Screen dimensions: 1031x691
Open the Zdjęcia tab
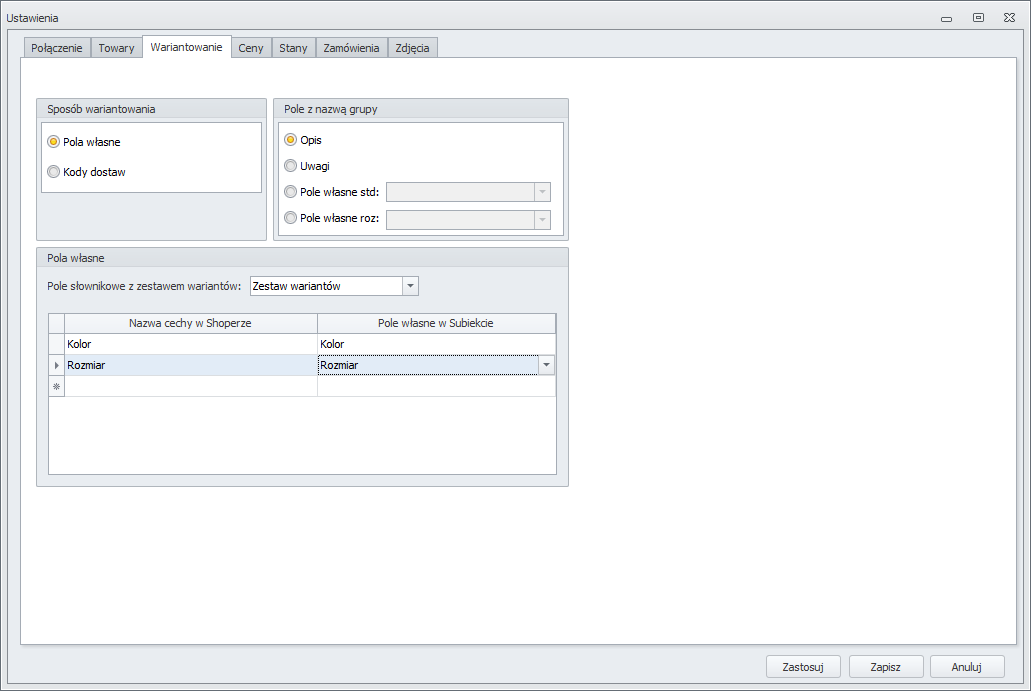point(412,48)
